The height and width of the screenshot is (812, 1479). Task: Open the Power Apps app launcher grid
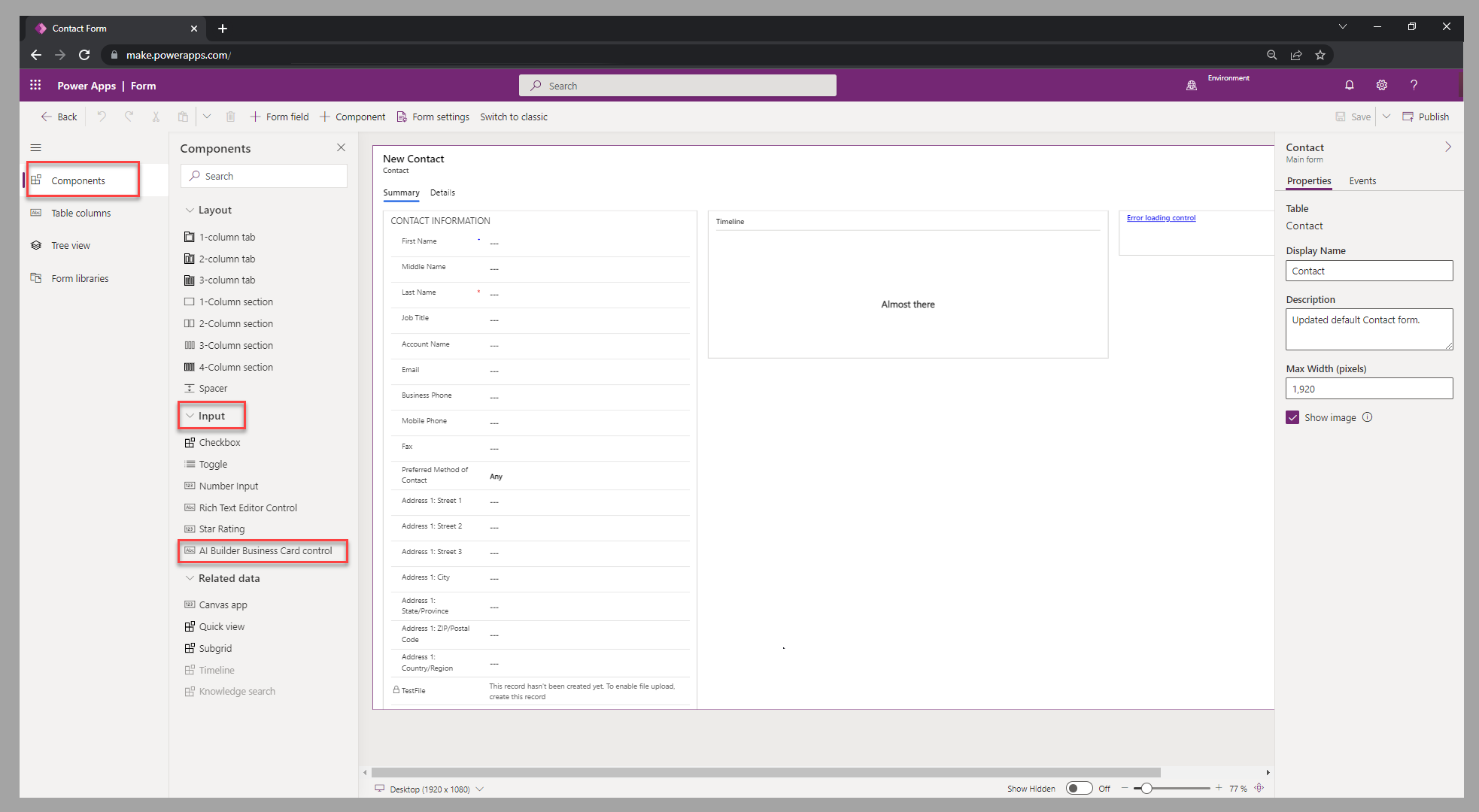[x=35, y=85]
